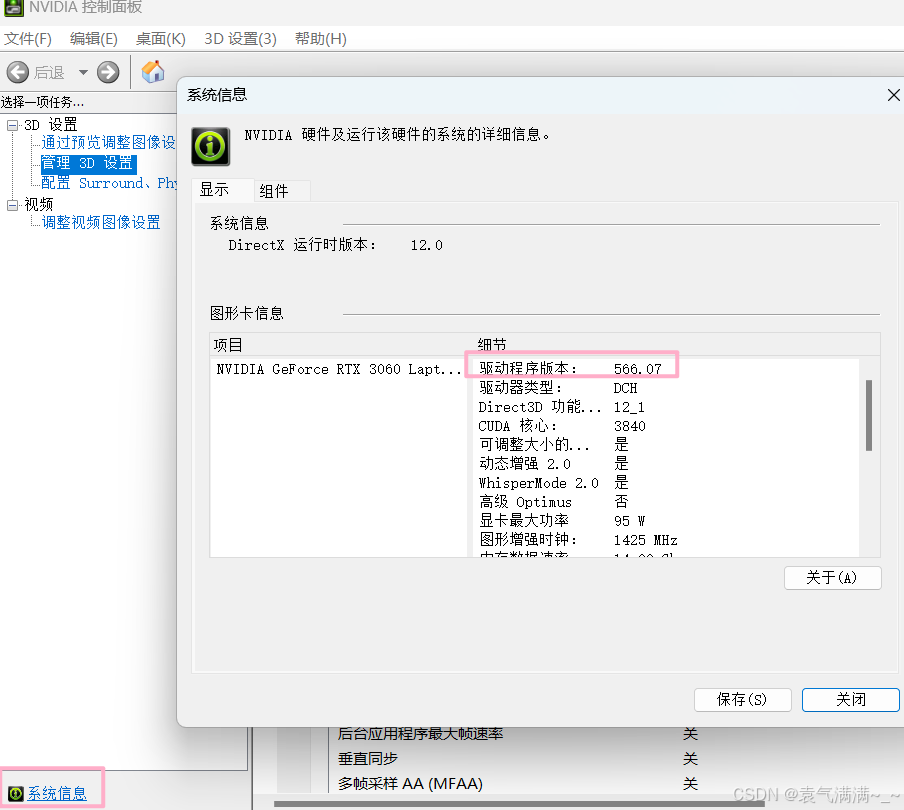The height and width of the screenshot is (810, 904).
Task: Click the 动态增强 2.0 row
Action: [x=553, y=464]
